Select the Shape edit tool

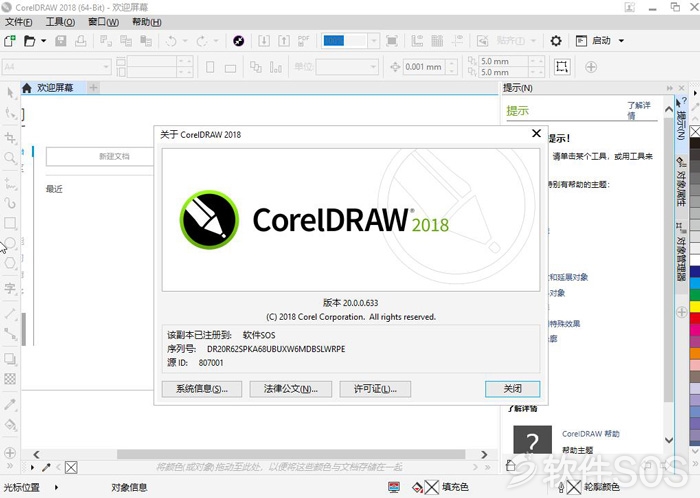(x=10, y=113)
